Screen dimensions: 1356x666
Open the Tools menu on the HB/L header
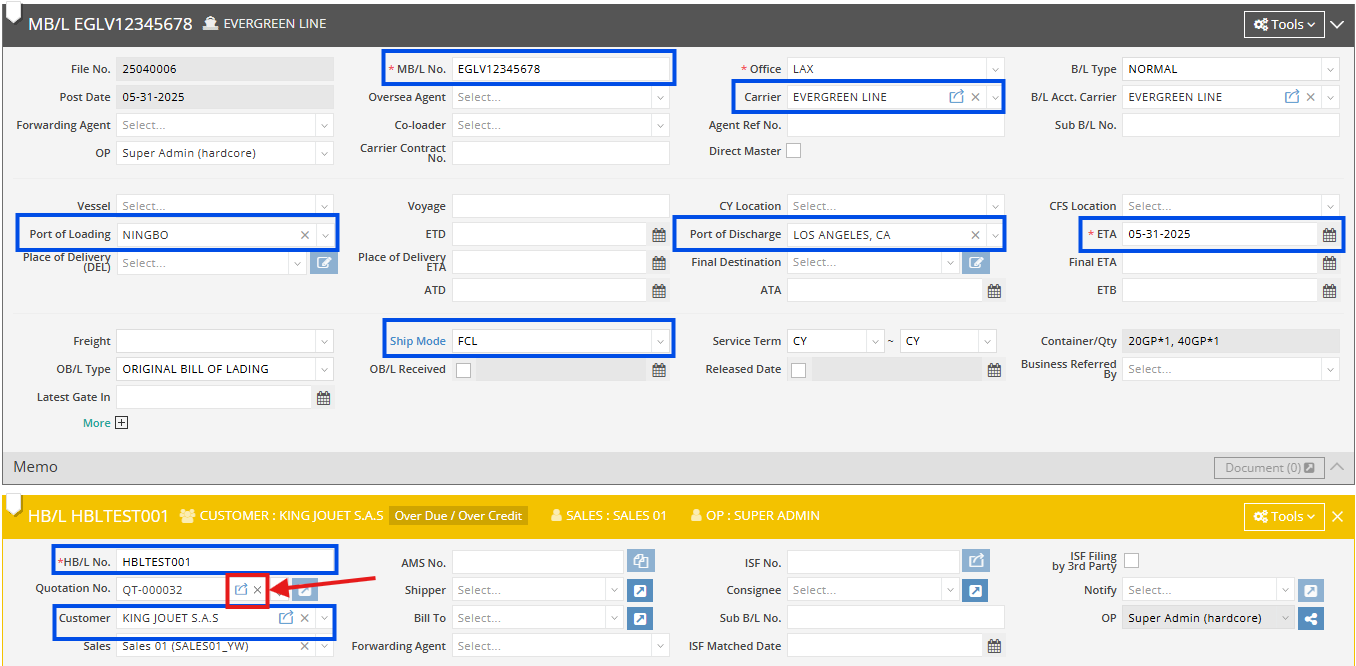click(x=1284, y=516)
